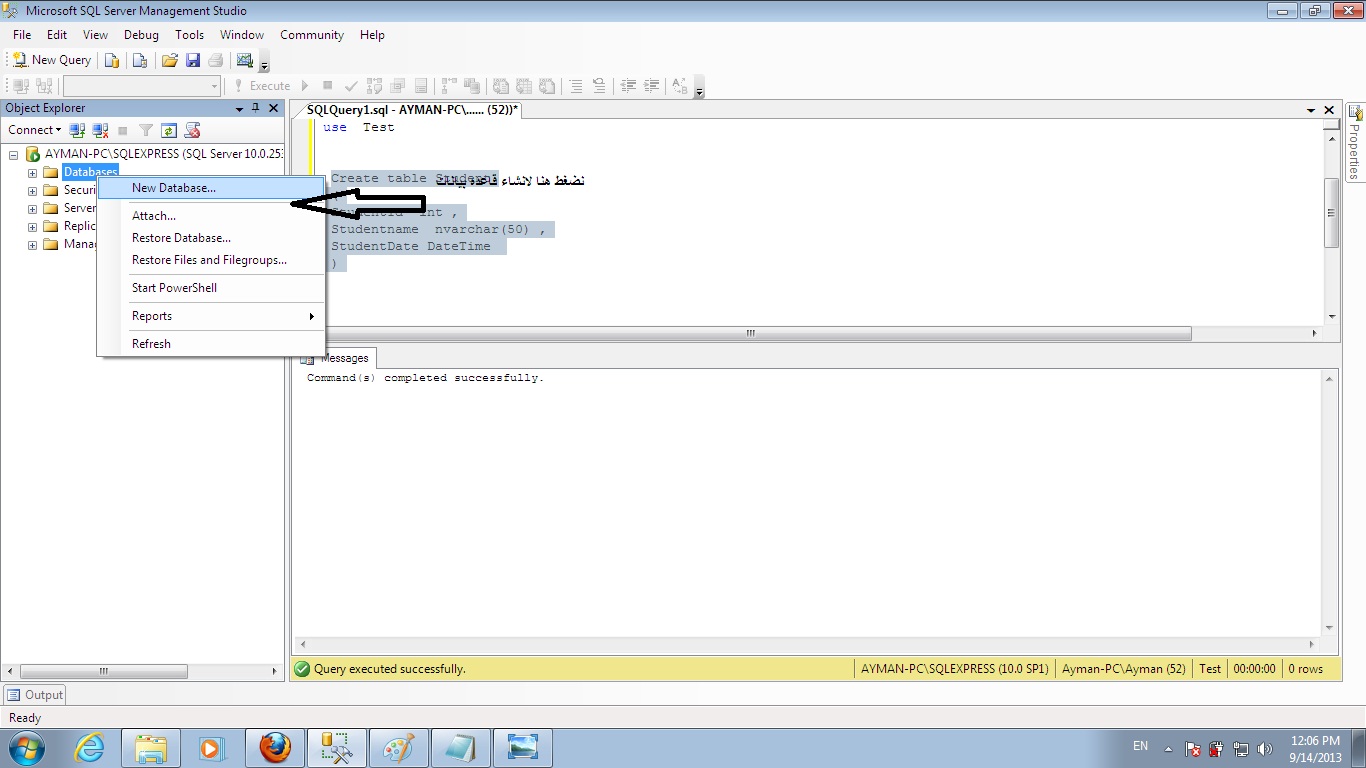Choose Restore Files and Filegroups... menu entry
Screen dimensions: 1366x768
pos(211,260)
